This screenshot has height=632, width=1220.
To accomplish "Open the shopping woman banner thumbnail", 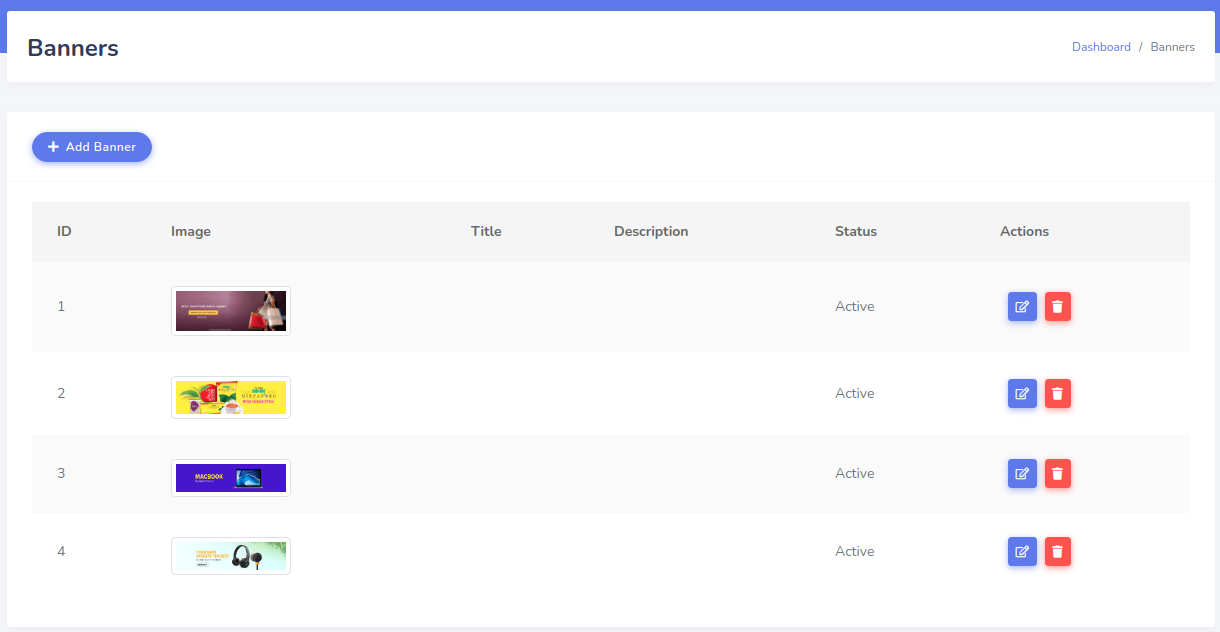I will click(231, 311).
